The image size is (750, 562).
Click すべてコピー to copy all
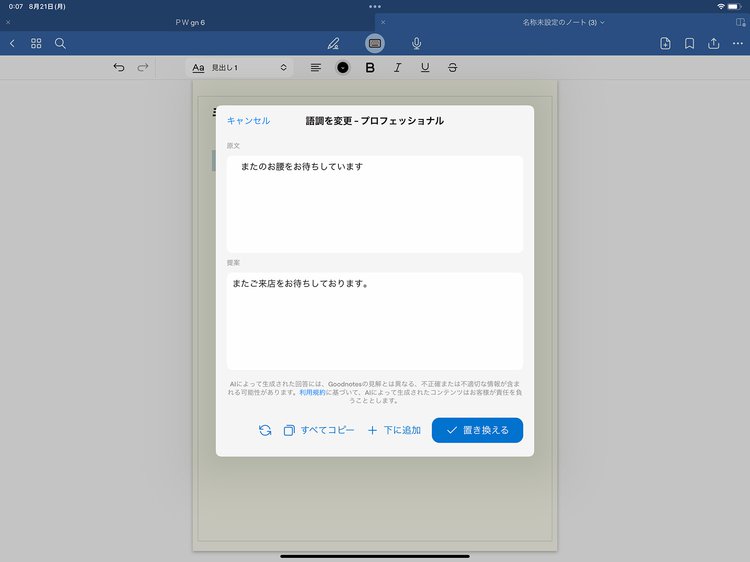click(319, 430)
